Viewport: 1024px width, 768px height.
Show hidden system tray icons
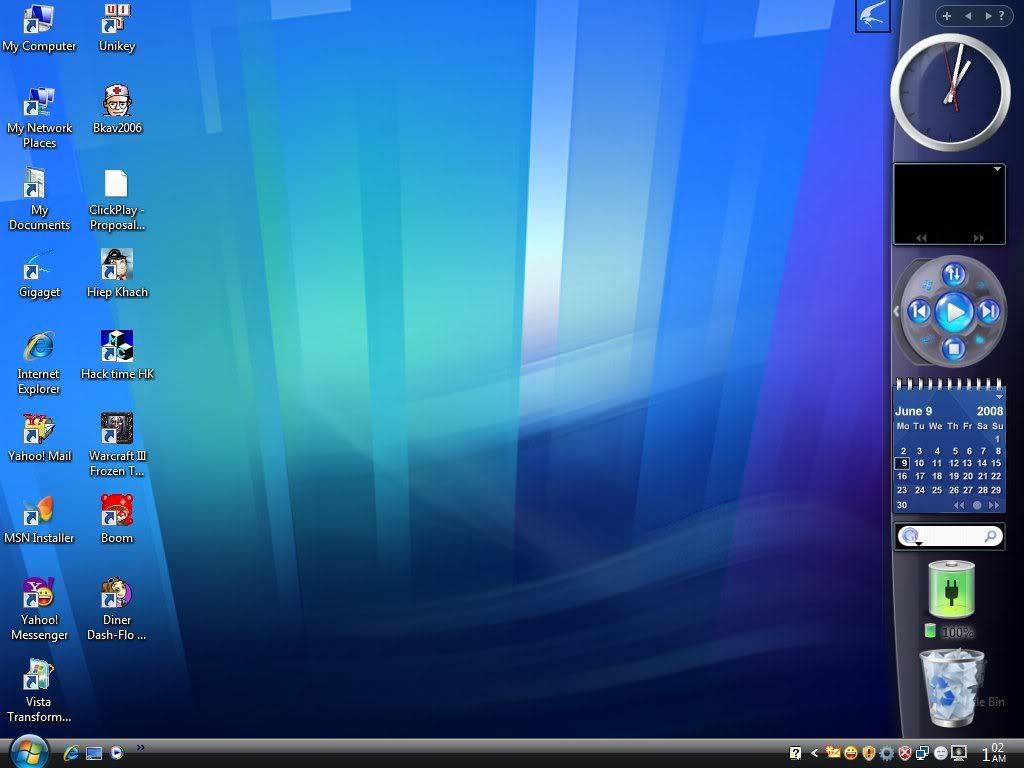(814, 753)
